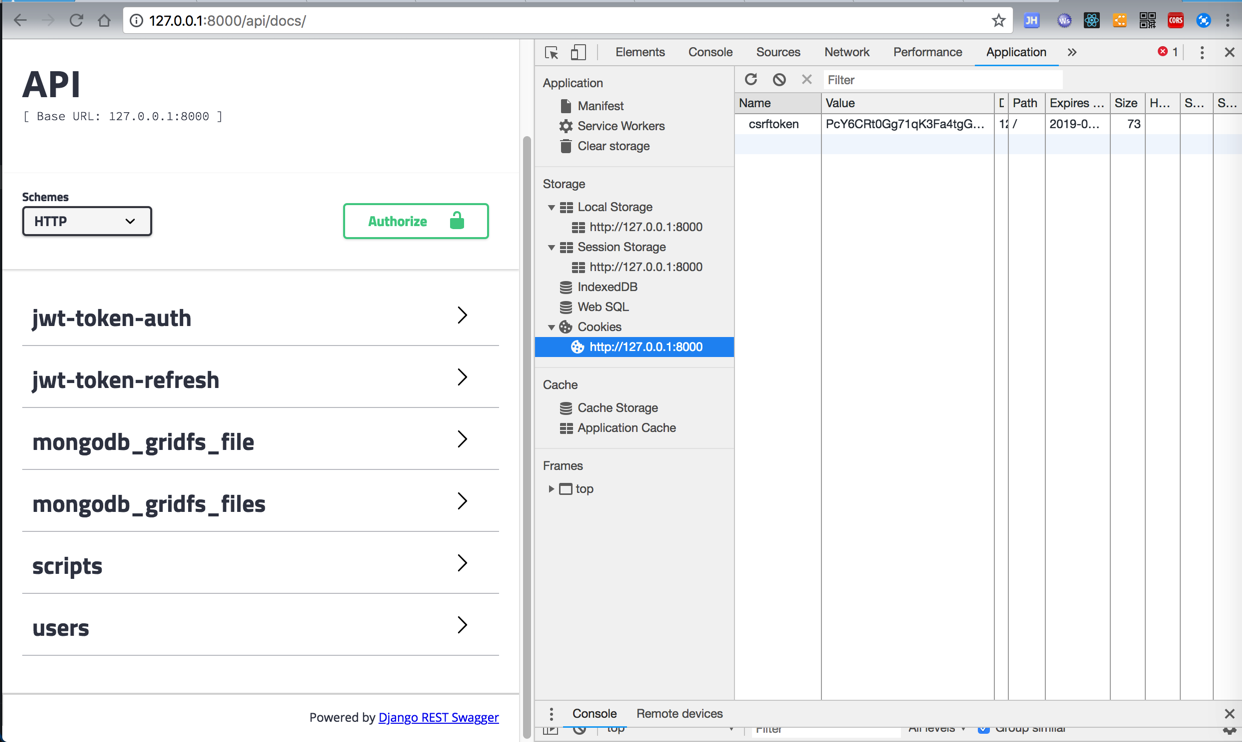Expand the users API section
1242x742 pixels.
[260, 627]
